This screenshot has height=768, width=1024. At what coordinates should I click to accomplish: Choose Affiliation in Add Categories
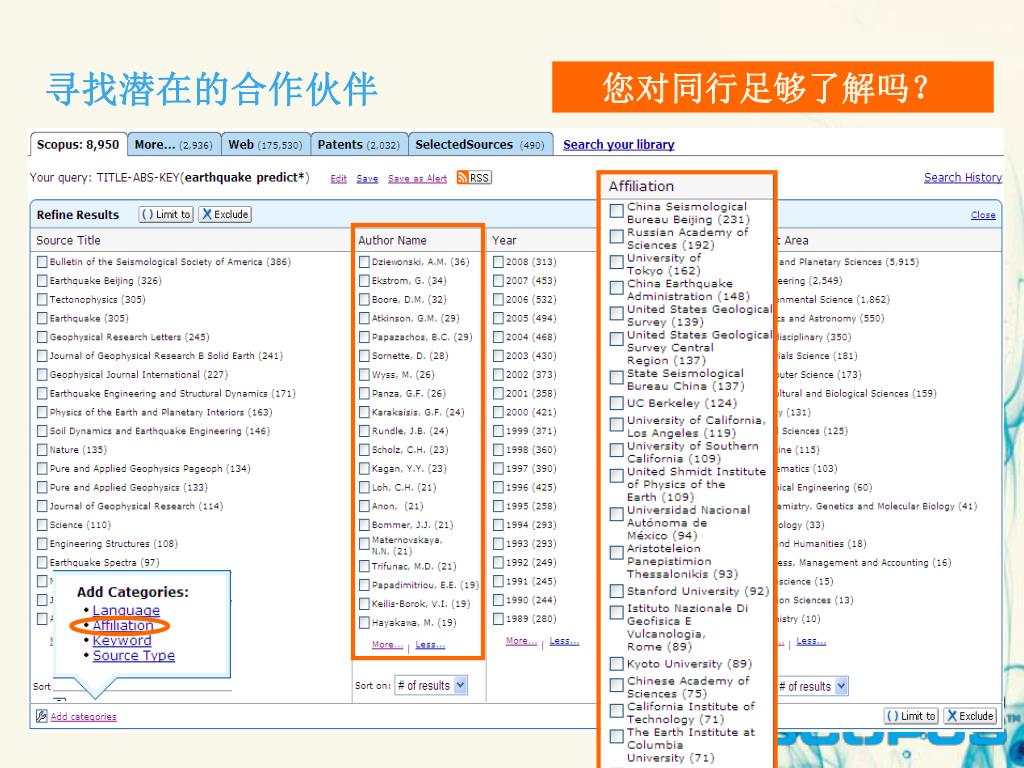click(123, 625)
